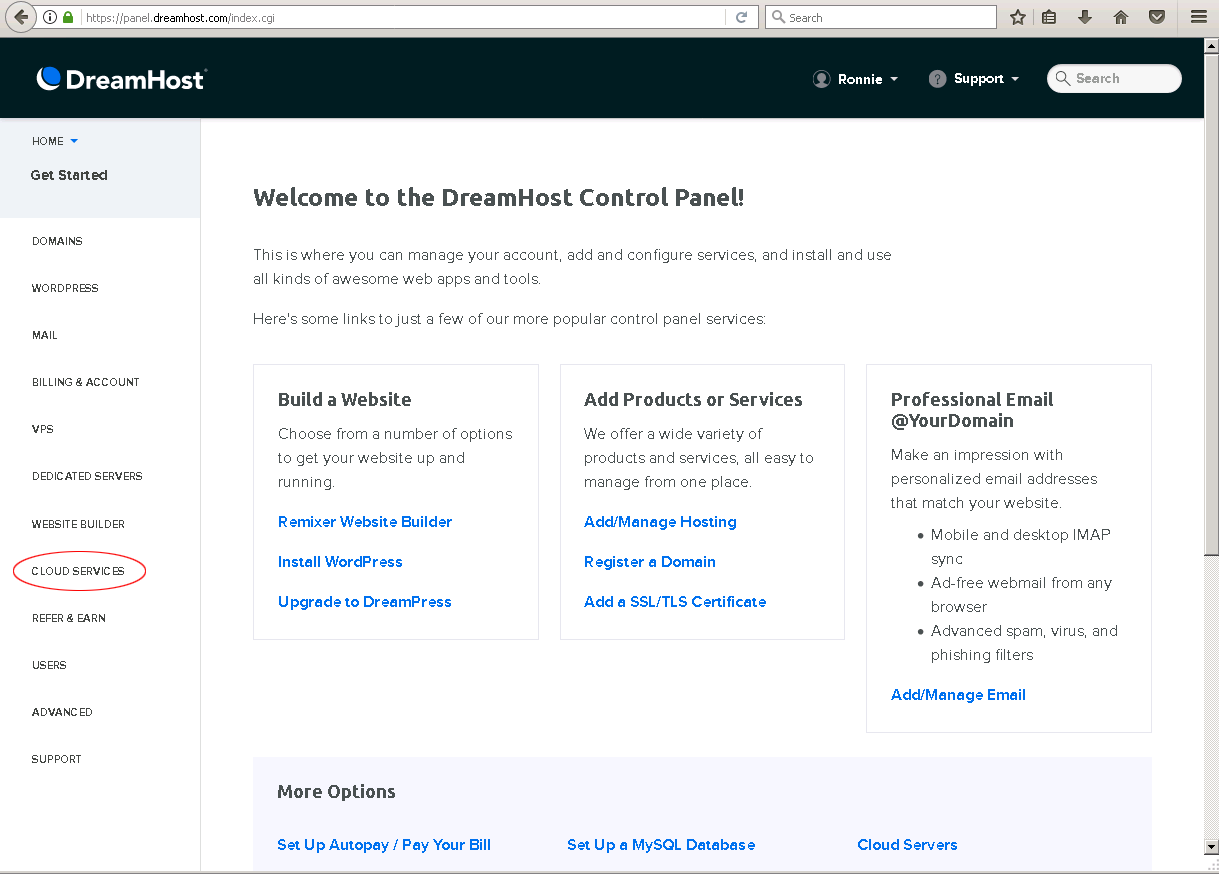
Task: Open Add/Manage Email link
Action: pyautogui.click(x=958, y=695)
